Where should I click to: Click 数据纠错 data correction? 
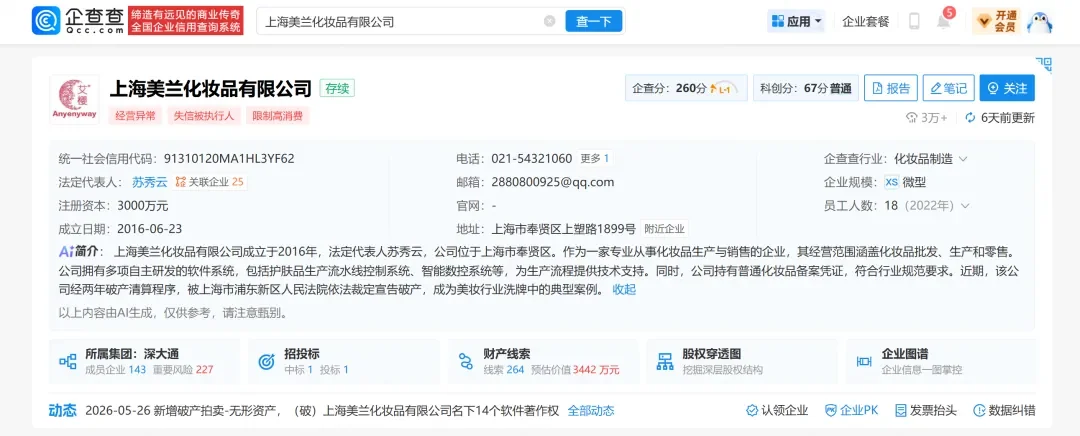pos(1004,411)
